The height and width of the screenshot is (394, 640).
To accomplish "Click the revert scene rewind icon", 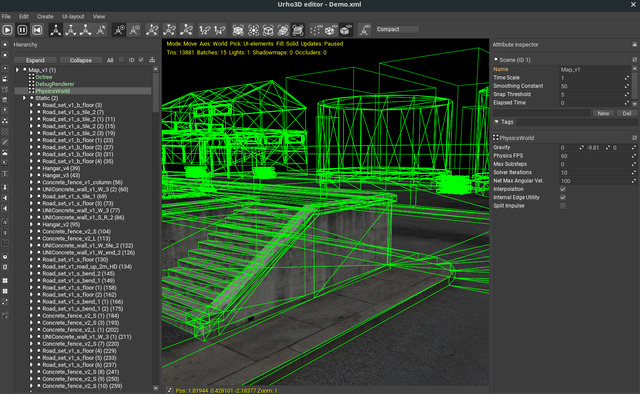I will click(37, 30).
